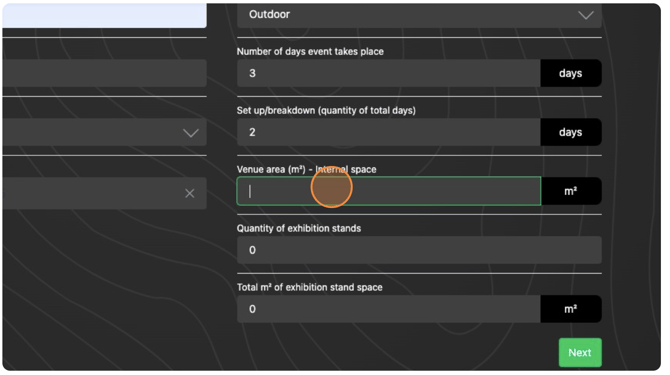Click the 'Outdoor' selected value text
This screenshot has height=375, width=670.
(x=269, y=15)
